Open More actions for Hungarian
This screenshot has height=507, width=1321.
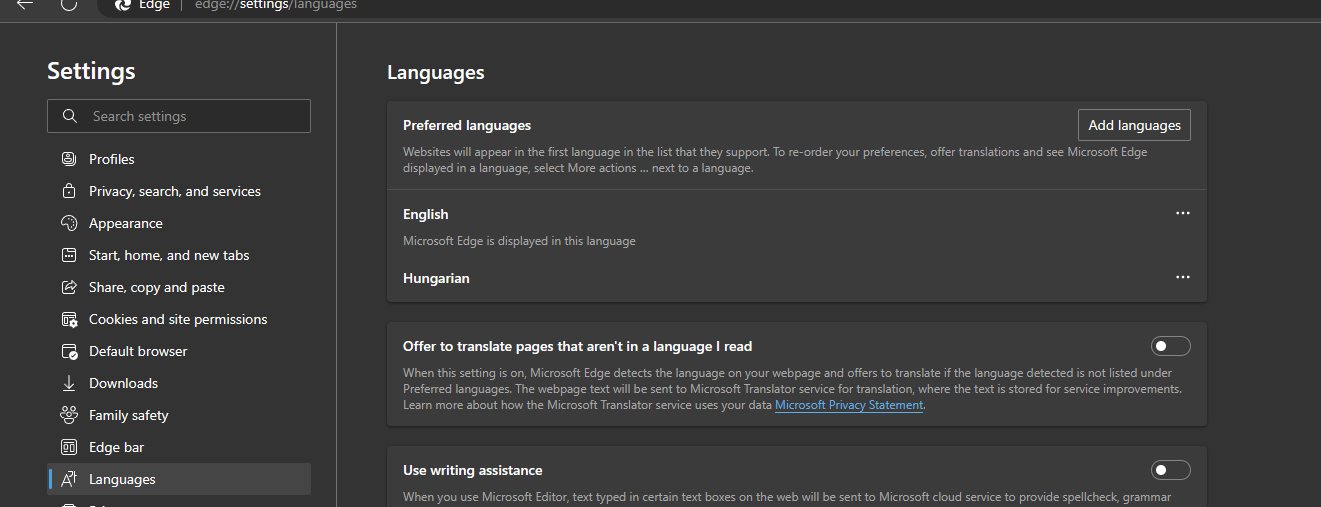click(1183, 277)
